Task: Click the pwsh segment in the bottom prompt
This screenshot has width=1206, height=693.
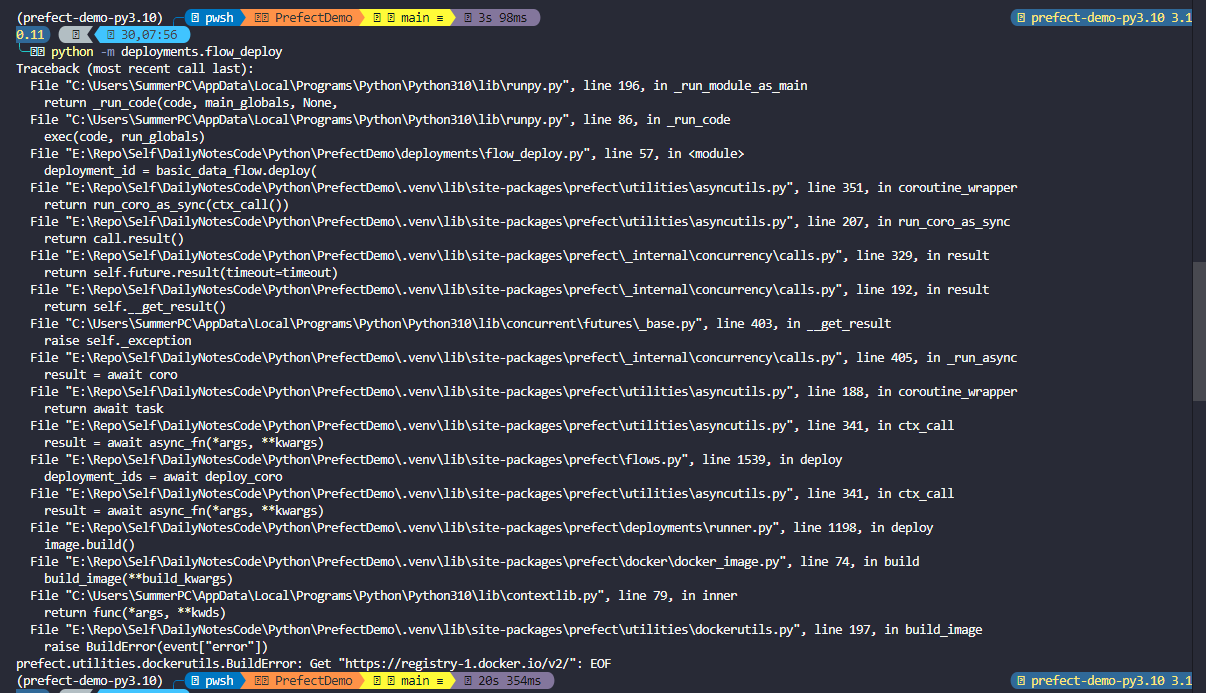Action: pyautogui.click(x=214, y=680)
